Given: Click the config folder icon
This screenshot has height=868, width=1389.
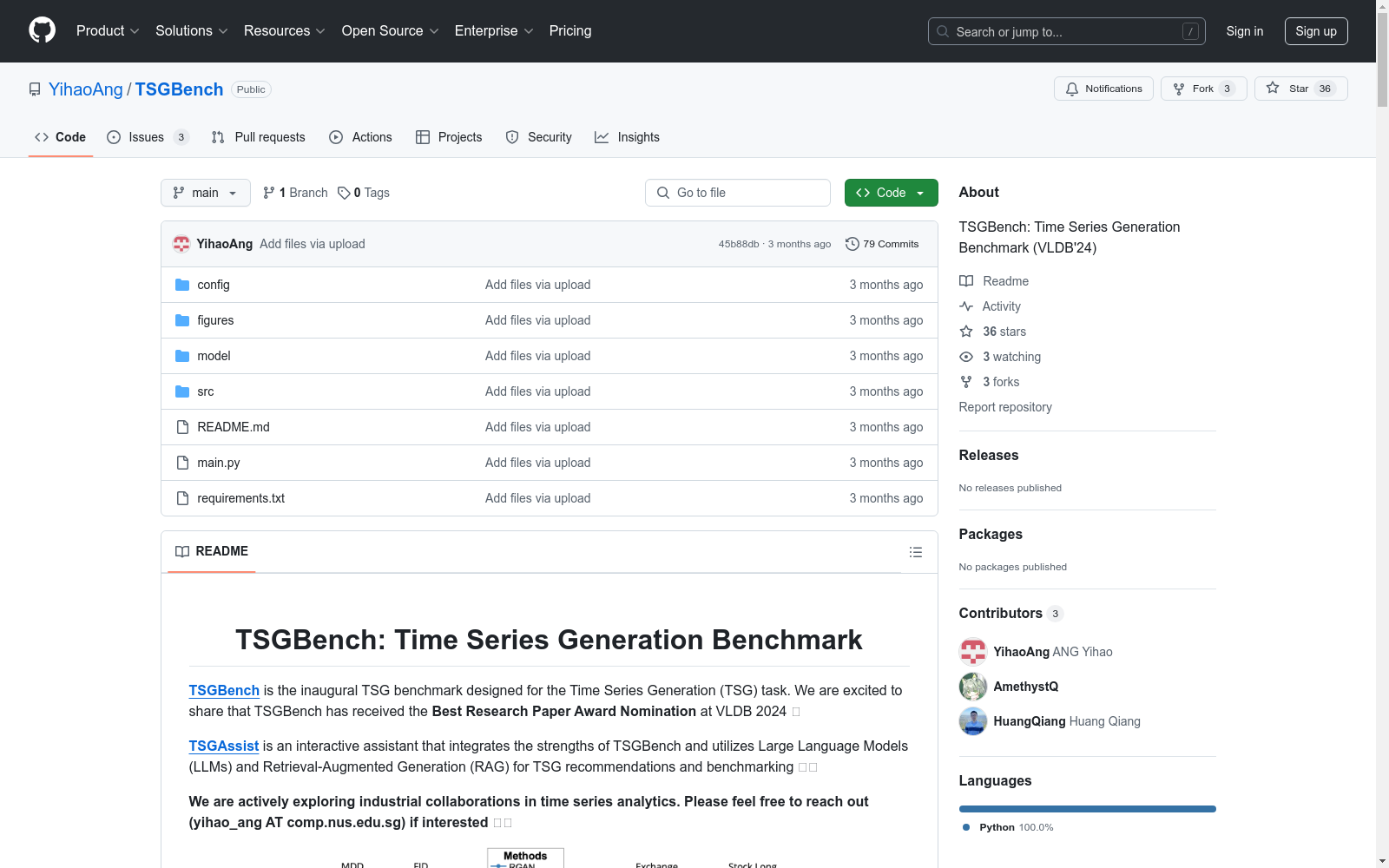Looking at the screenshot, I should coord(182,285).
